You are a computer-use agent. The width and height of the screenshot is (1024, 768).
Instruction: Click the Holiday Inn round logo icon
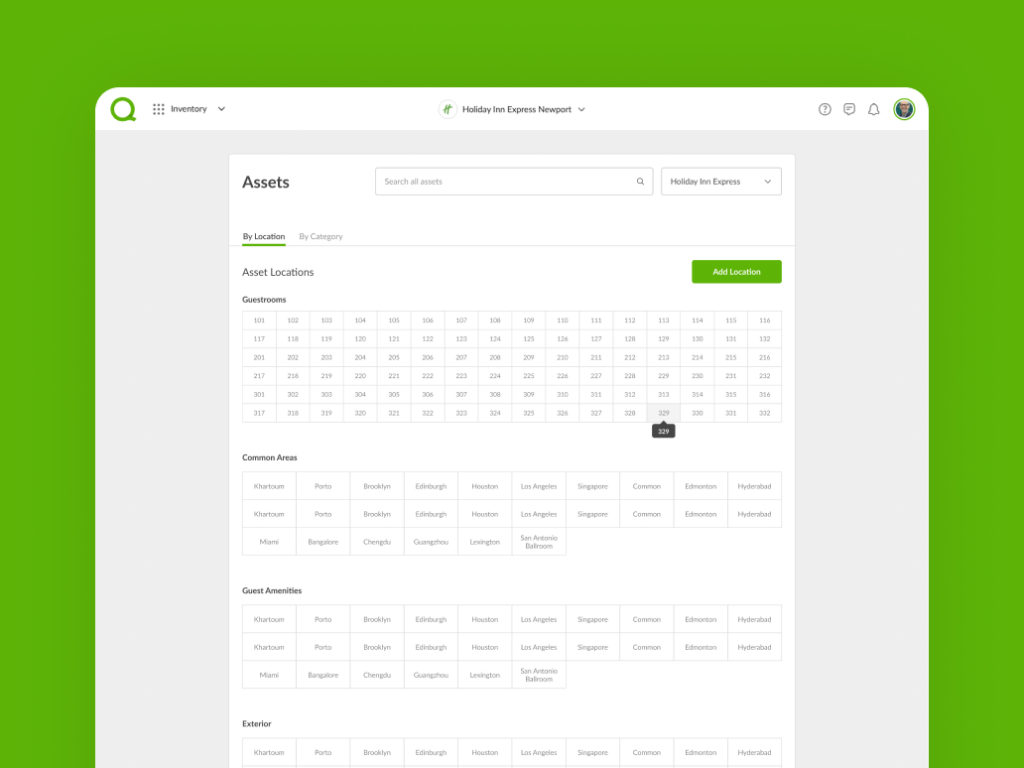click(447, 109)
